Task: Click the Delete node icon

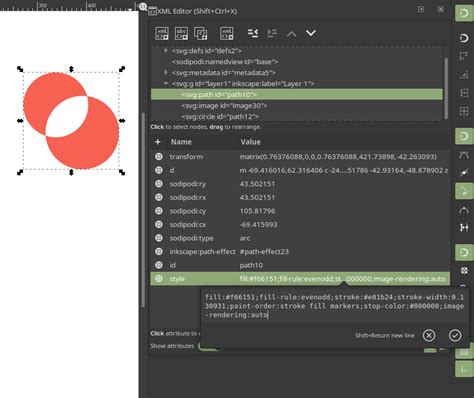Action: 227,33
